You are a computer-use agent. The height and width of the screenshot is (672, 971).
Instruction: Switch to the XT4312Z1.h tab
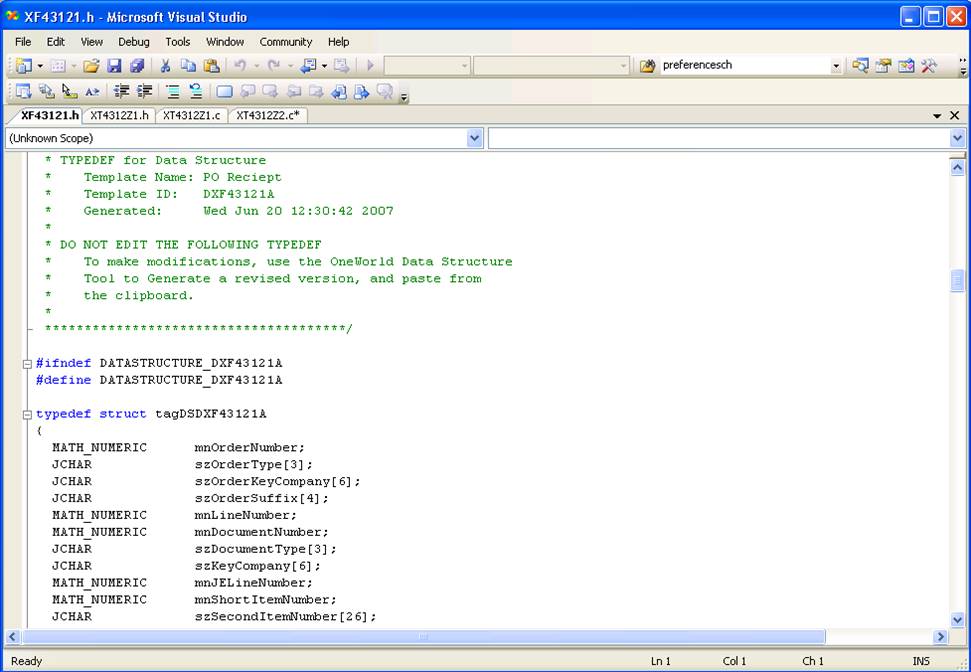tap(120, 116)
